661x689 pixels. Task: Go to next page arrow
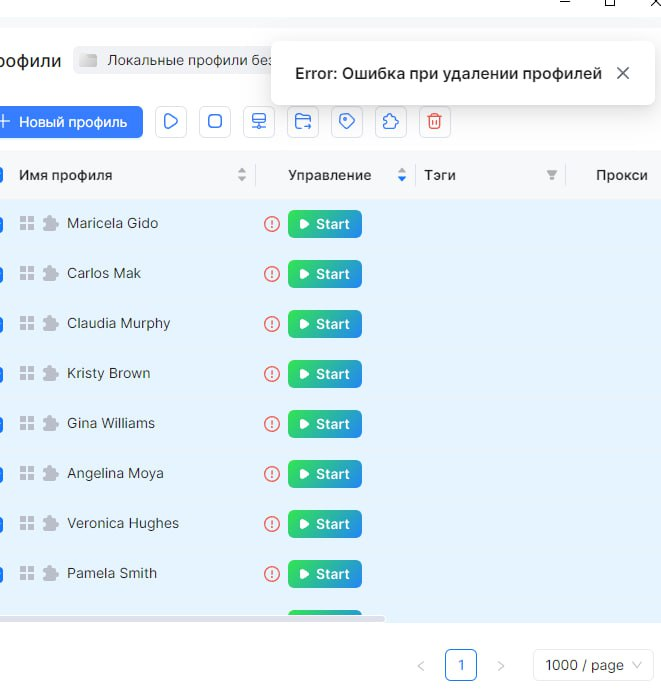pyautogui.click(x=501, y=666)
